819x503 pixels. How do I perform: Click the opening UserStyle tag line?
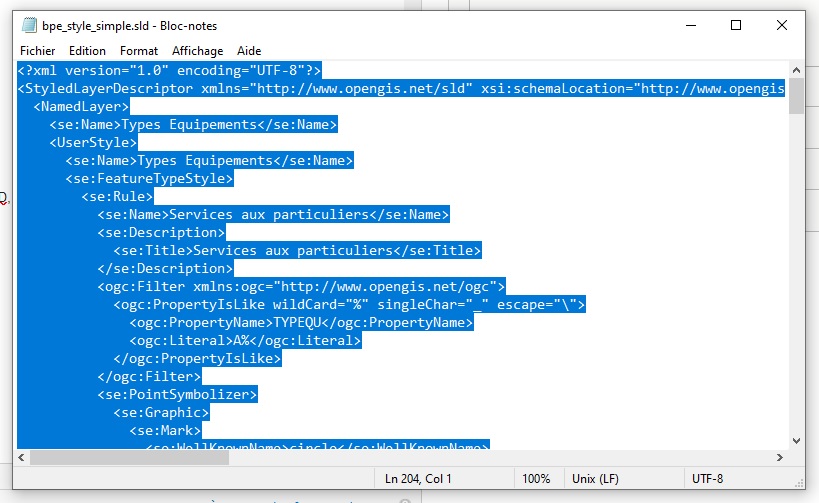click(x=93, y=143)
